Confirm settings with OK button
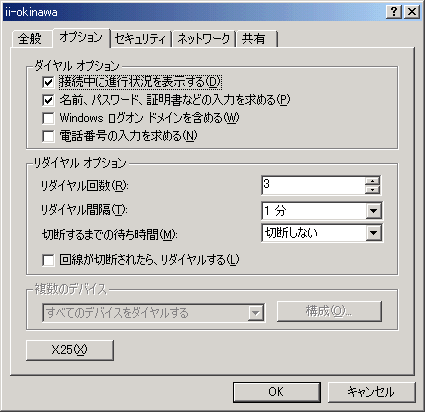This screenshot has height=412, width=425. pyautogui.click(x=277, y=392)
